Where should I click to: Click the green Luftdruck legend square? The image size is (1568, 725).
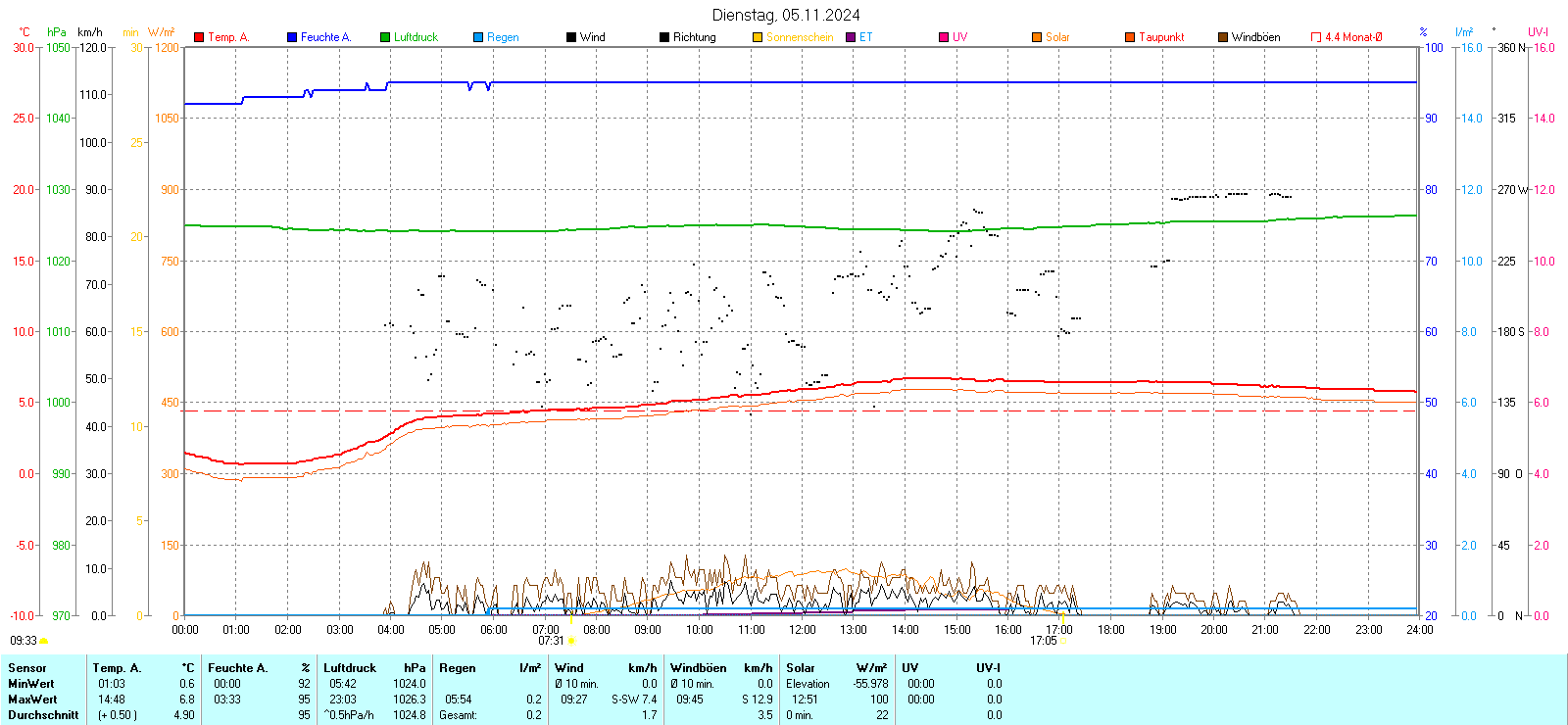[385, 37]
